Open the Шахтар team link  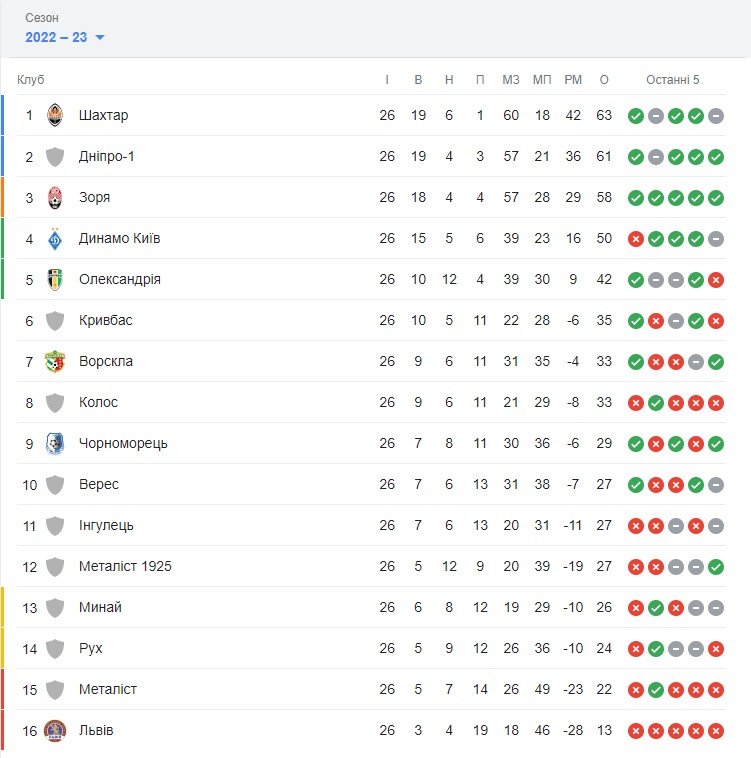click(x=103, y=115)
